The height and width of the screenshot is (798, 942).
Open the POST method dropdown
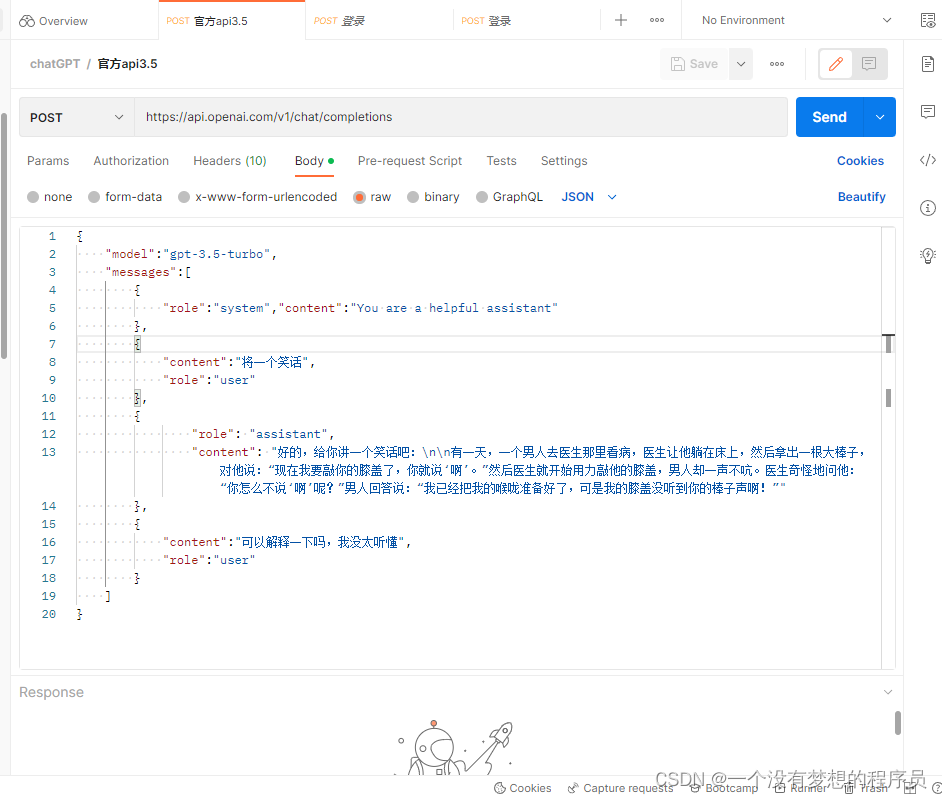tap(75, 117)
